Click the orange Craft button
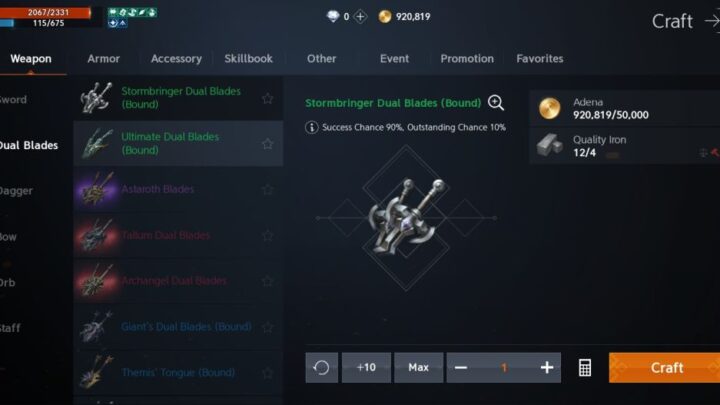Image resolution: width=720 pixels, height=405 pixels. click(x=664, y=367)
